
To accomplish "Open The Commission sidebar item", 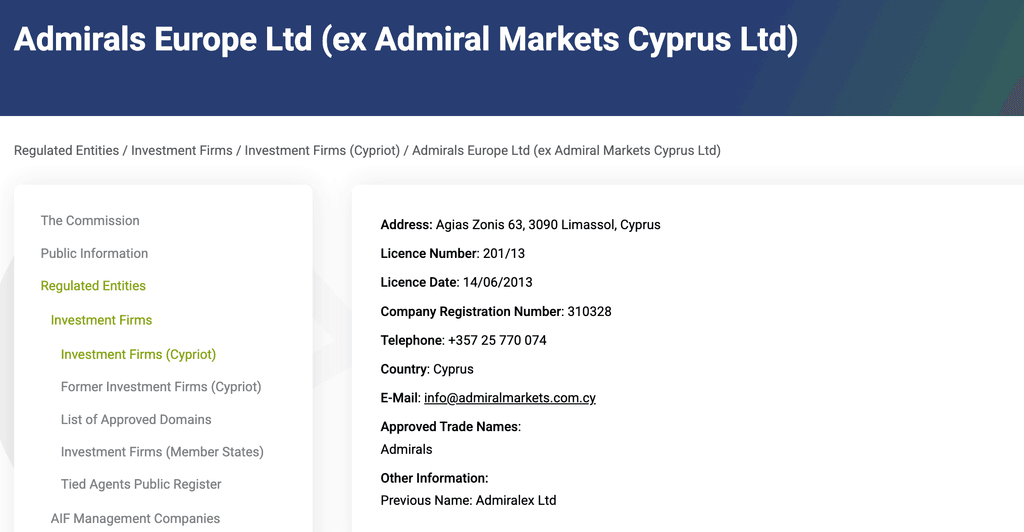I will click(x=90, y=221).
